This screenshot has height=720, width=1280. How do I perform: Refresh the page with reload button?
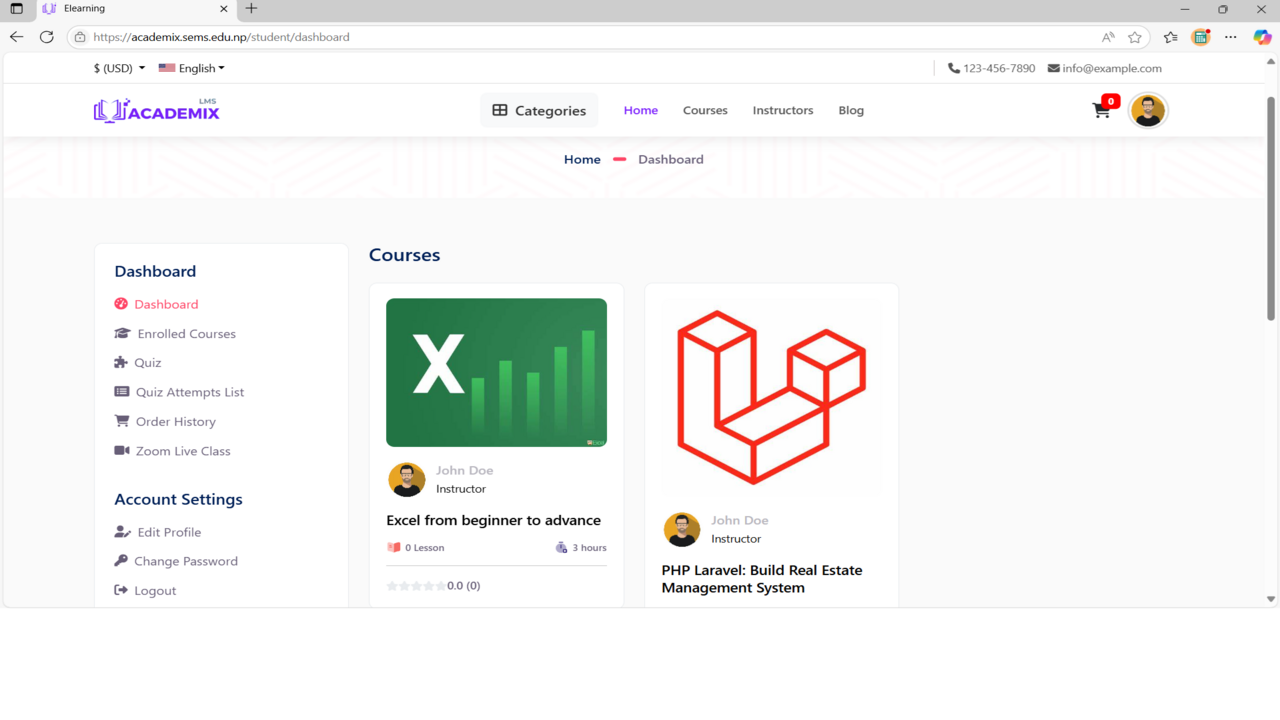pyautogui.click(x=46, y=37)
